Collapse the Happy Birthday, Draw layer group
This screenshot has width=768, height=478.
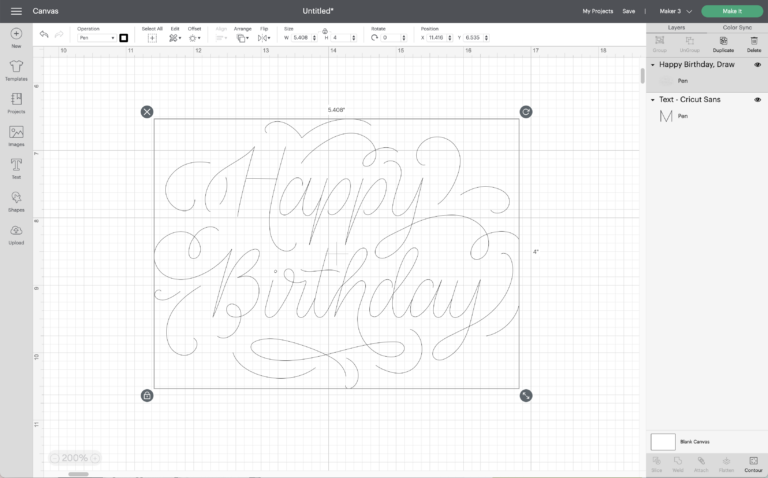(653, 65)
